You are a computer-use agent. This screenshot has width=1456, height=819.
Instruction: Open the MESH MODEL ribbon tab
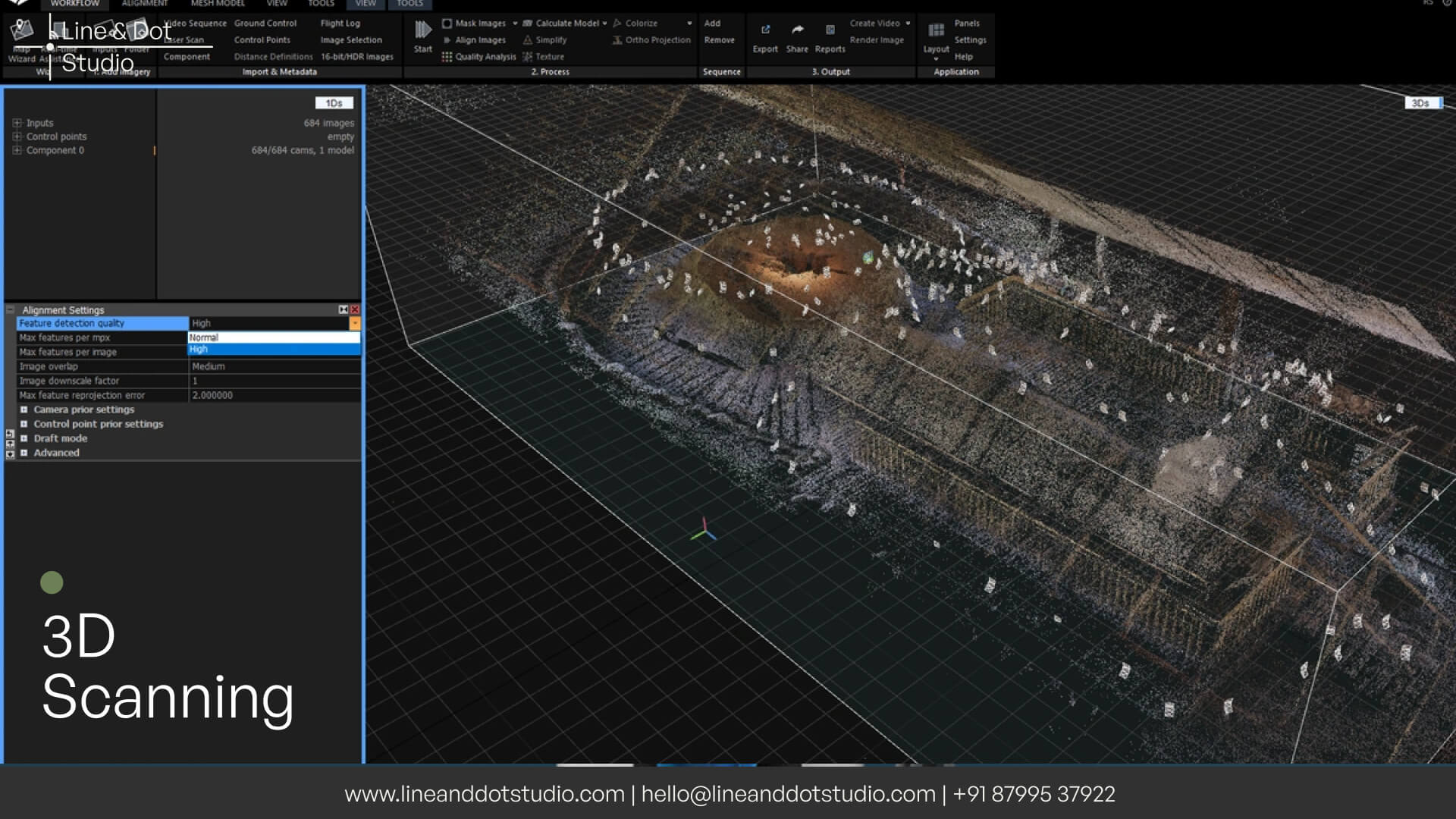click(218, 4)
